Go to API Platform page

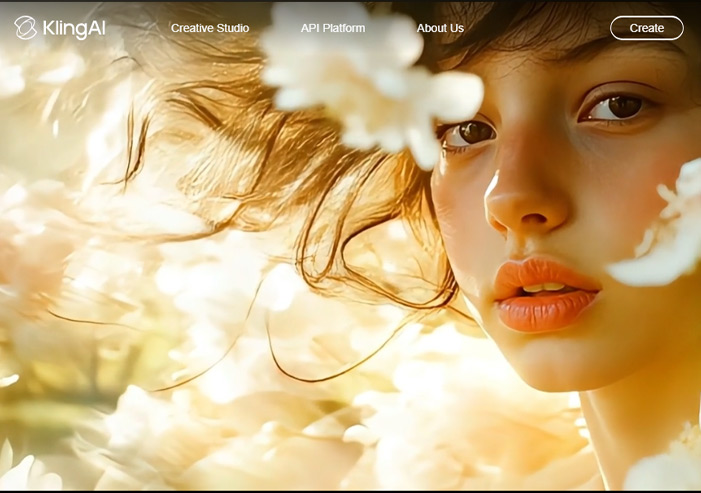[x=333, y=28]
